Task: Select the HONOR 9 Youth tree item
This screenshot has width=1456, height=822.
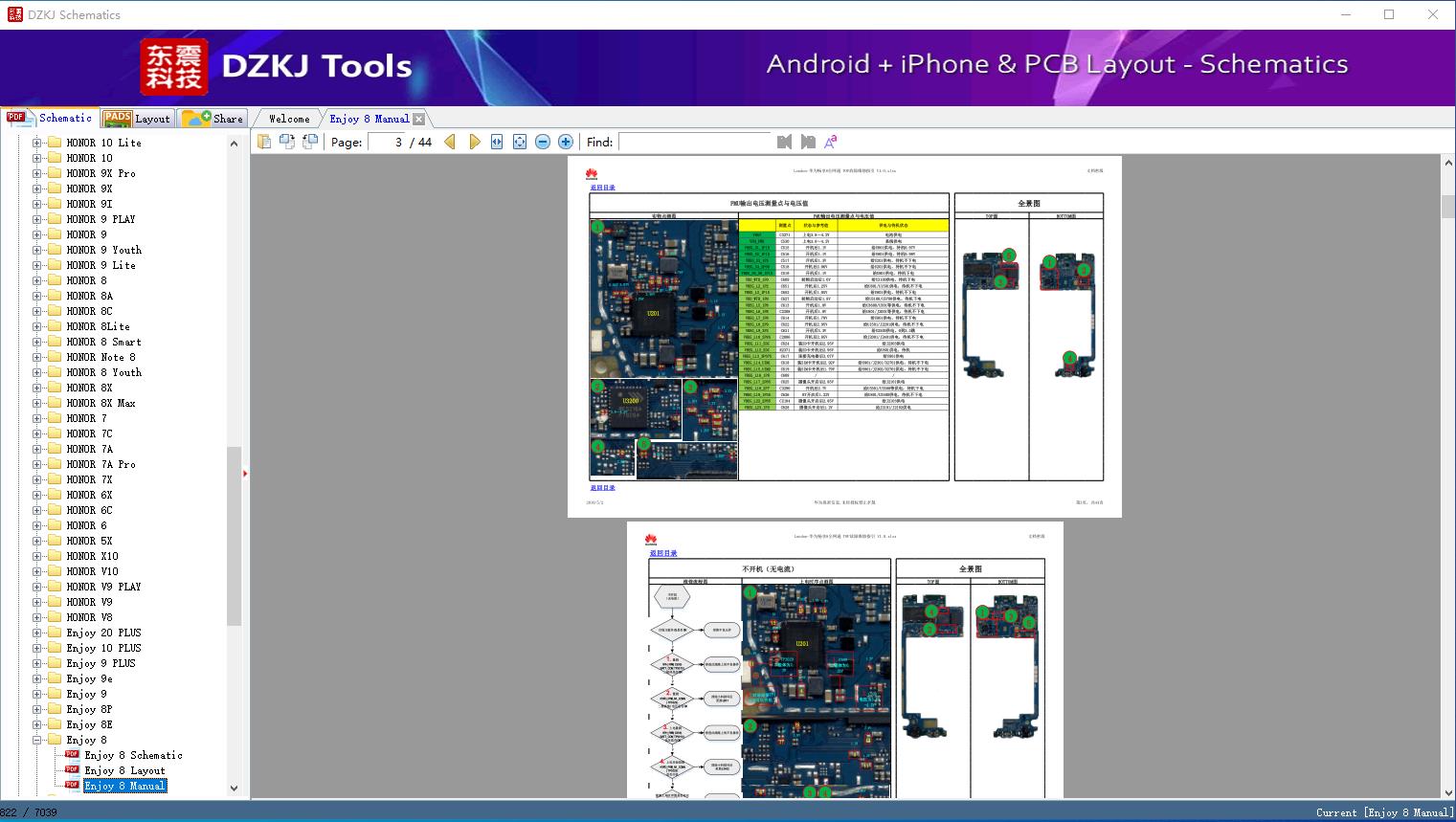Action: [103, 250]
